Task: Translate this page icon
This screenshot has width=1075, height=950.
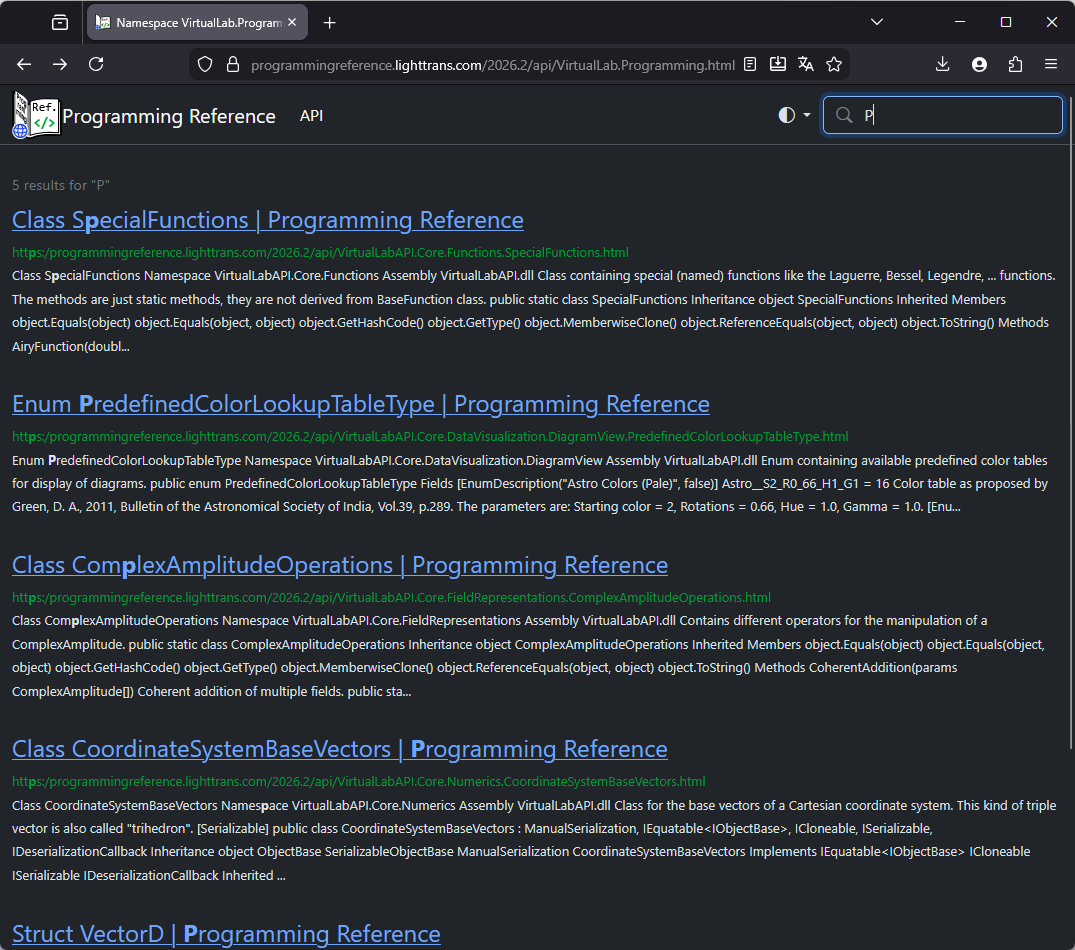Action: point(806,64)
